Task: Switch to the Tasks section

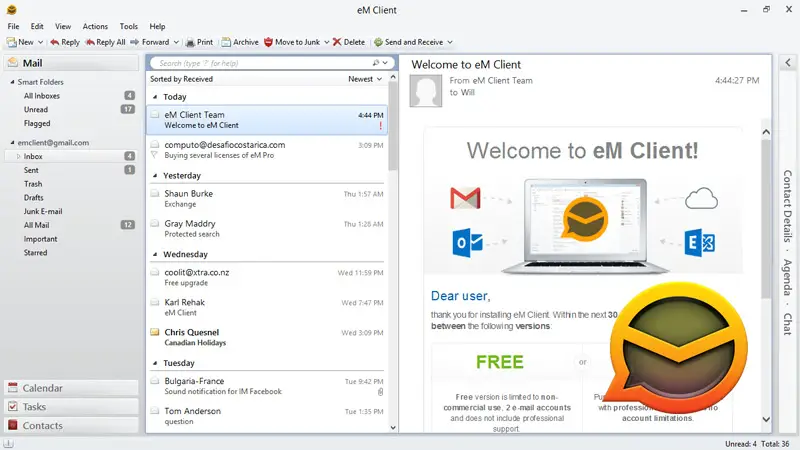Action: tap(71, 407)
